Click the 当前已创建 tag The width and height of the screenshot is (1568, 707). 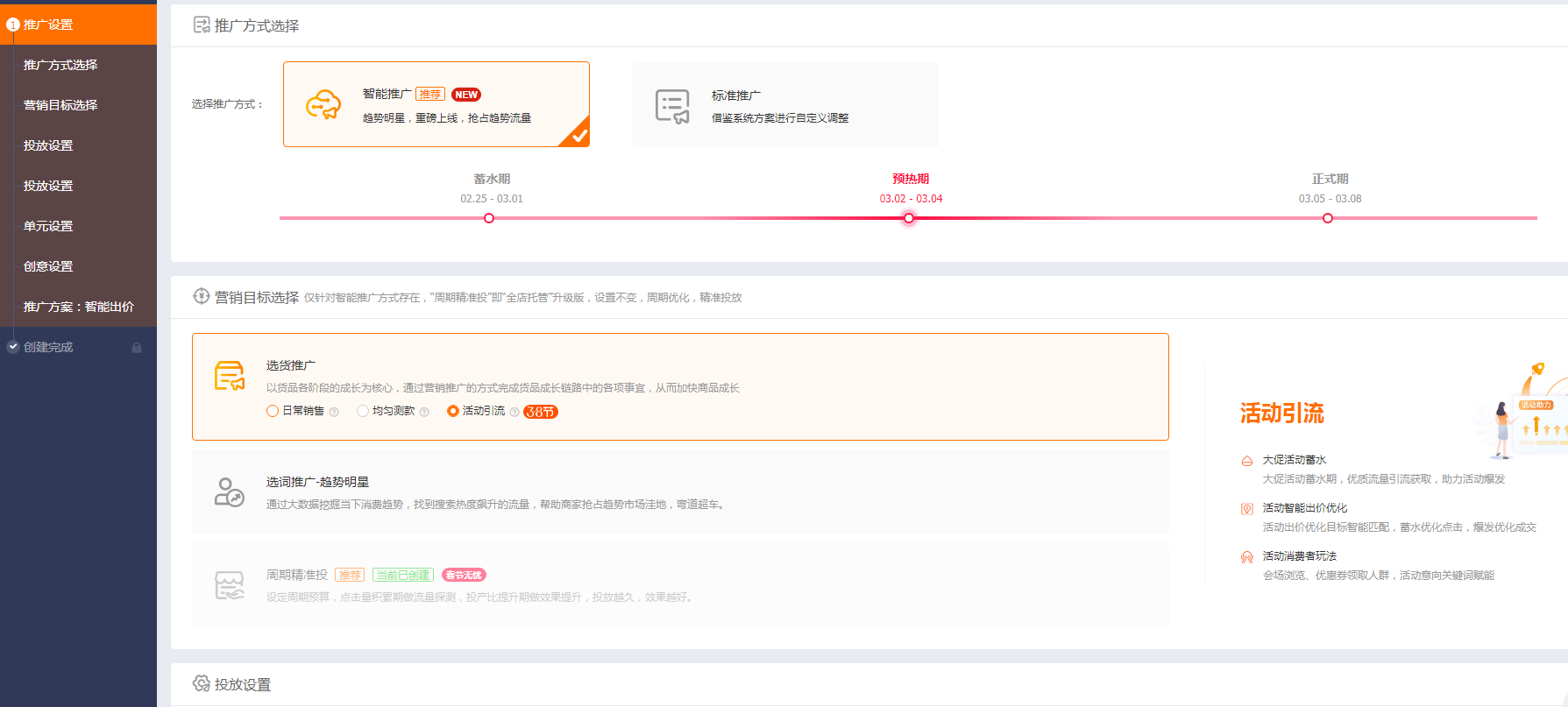[403, 576]
